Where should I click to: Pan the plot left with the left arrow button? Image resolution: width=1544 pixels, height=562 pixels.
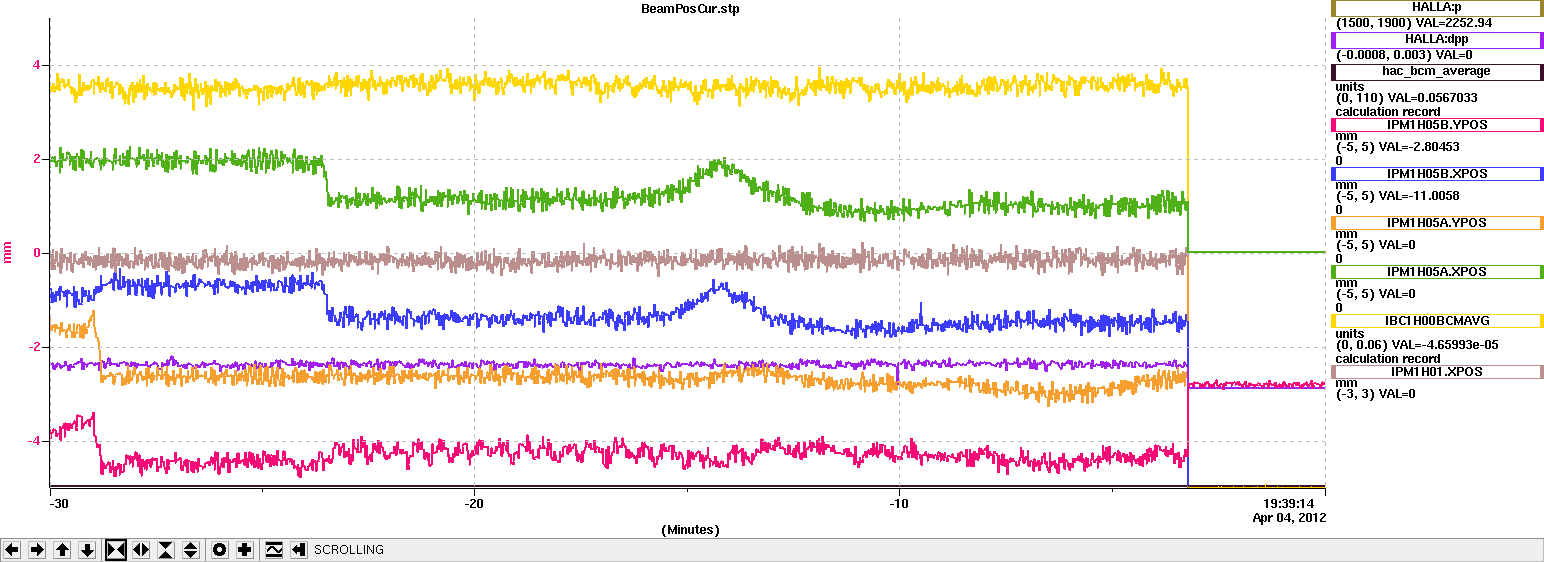coord(12,550)
